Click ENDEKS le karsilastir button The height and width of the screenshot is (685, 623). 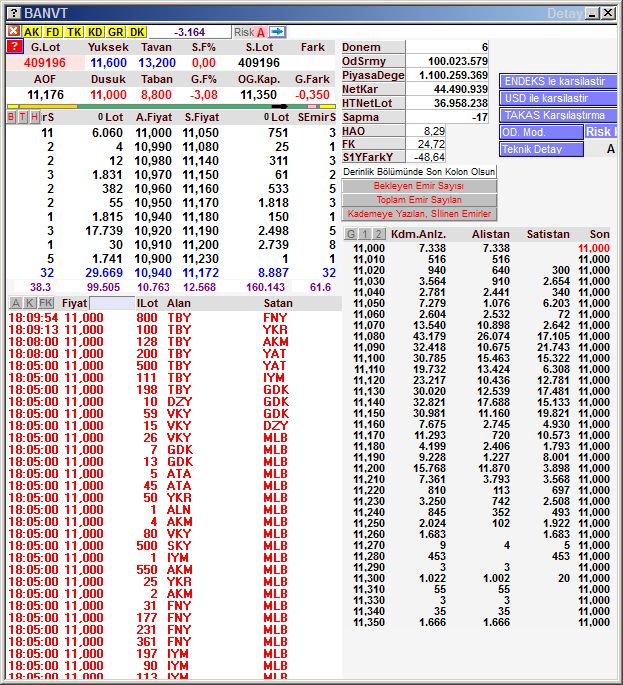(558, 81)
